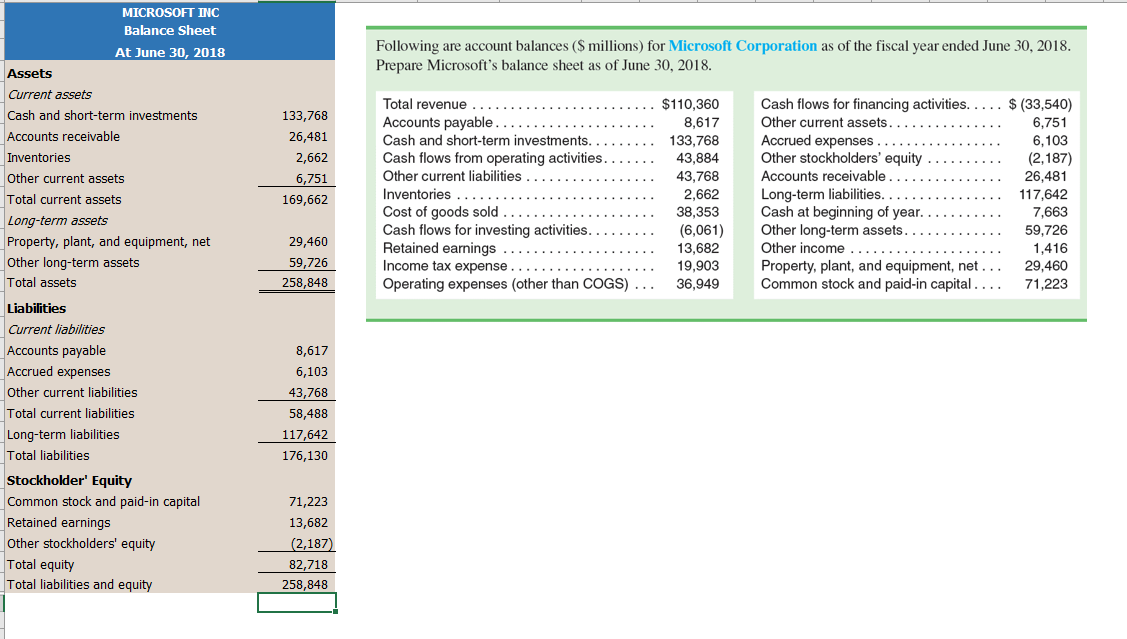Click the Current assets italic heading

pos(50,94)
